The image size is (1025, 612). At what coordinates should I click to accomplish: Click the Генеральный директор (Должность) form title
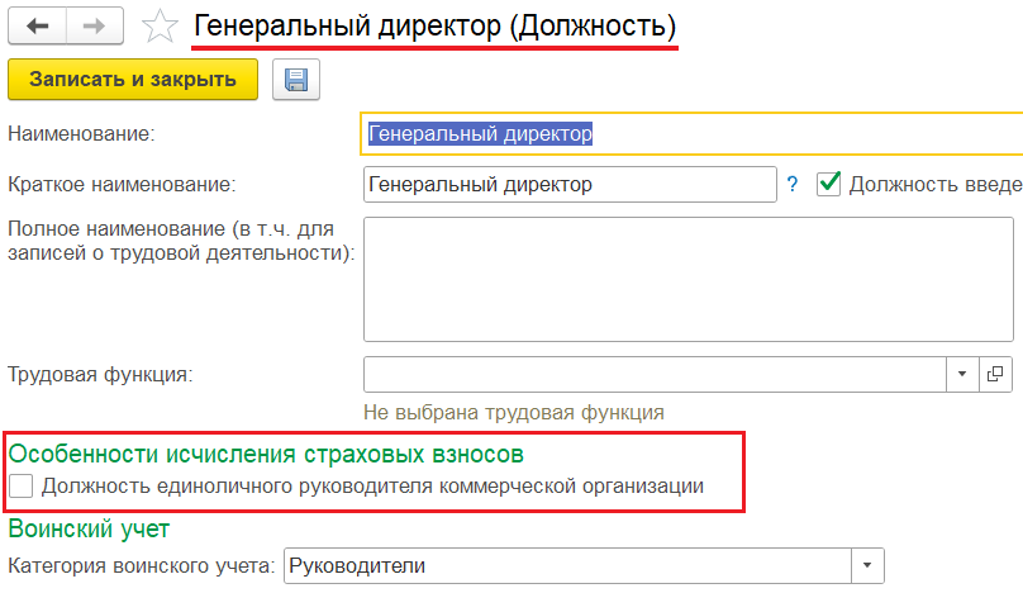(434, 26)
